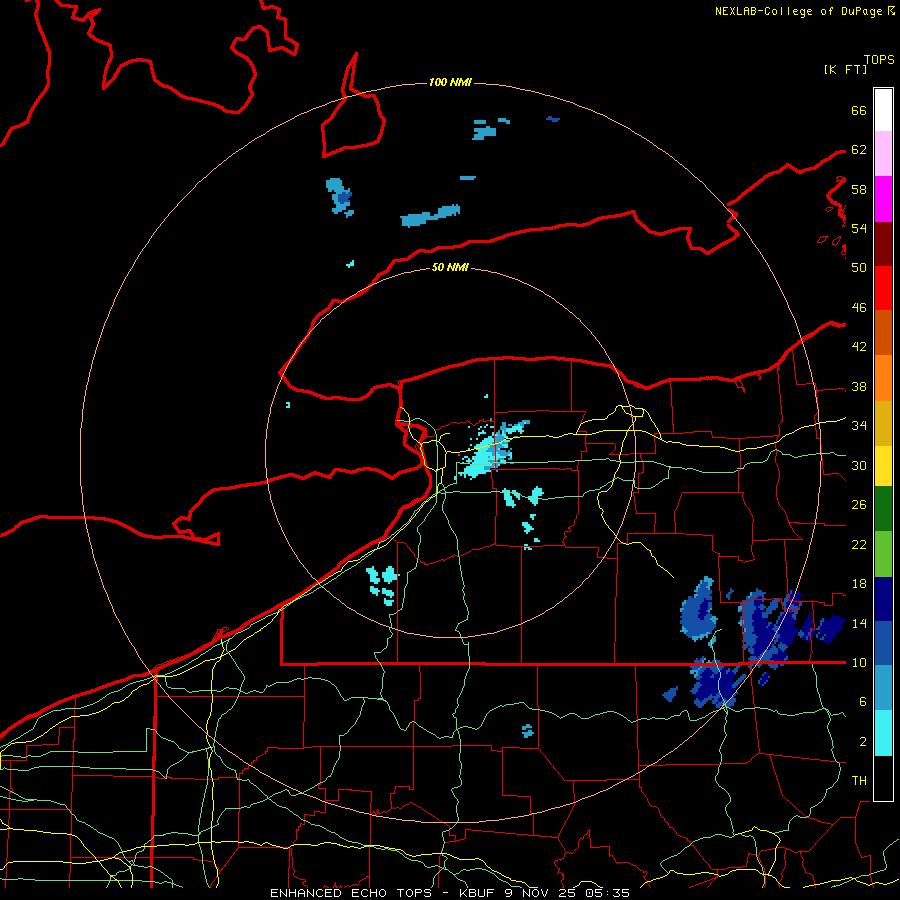900x900 pixels.
Task: Click the light orange legend swatch
Action: [883, 378]
